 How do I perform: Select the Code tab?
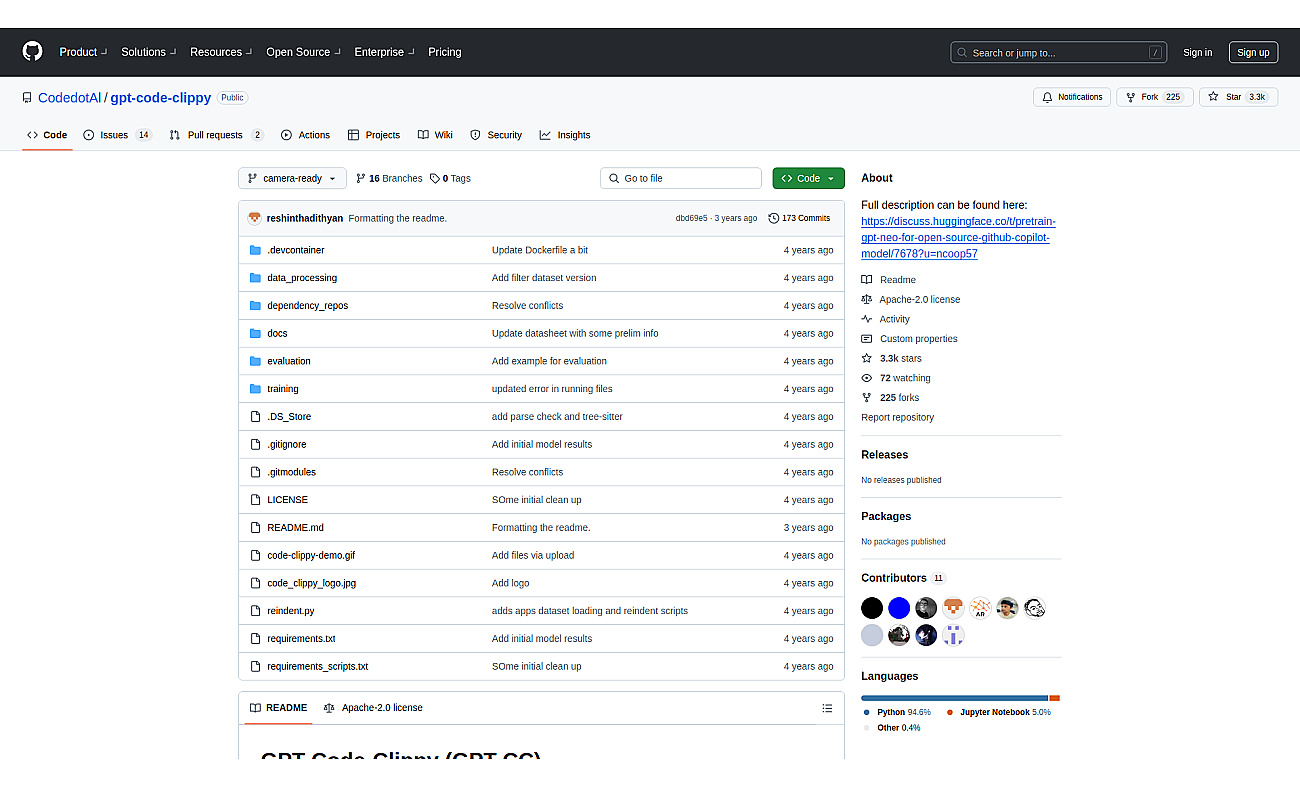click(x=47, y=135)
